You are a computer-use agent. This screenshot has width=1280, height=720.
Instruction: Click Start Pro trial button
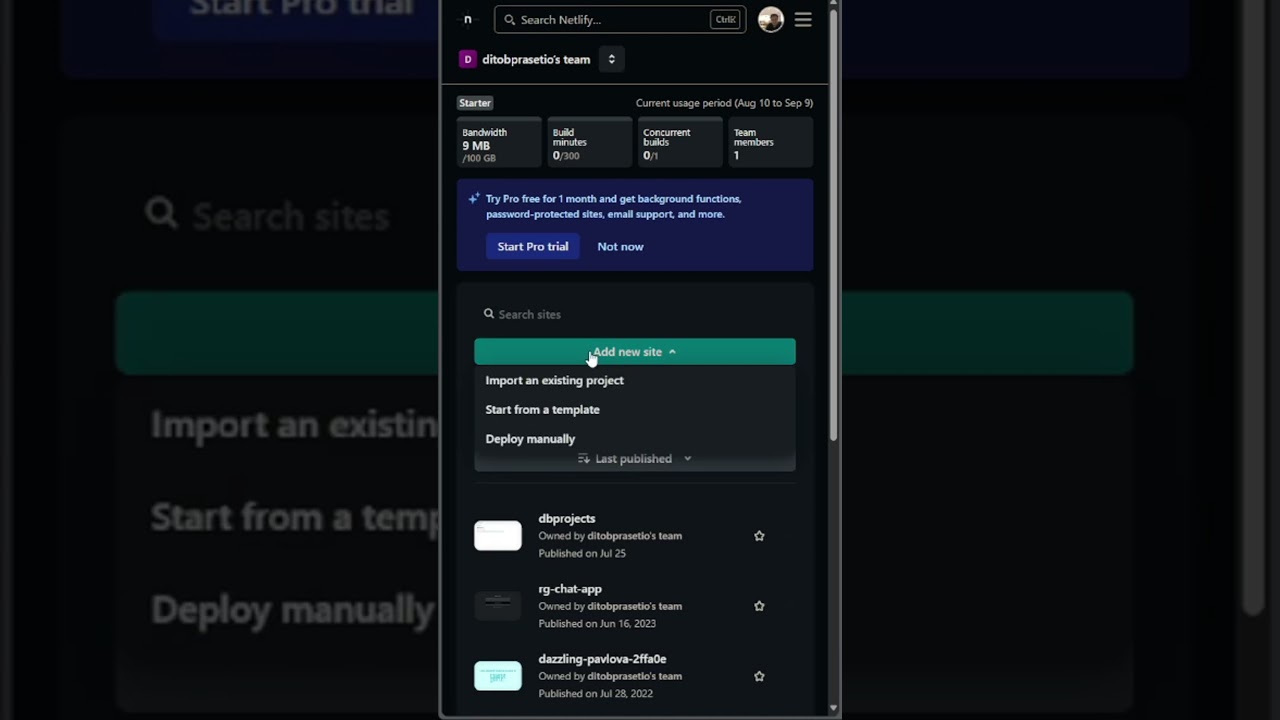click(x=533, y=247)
